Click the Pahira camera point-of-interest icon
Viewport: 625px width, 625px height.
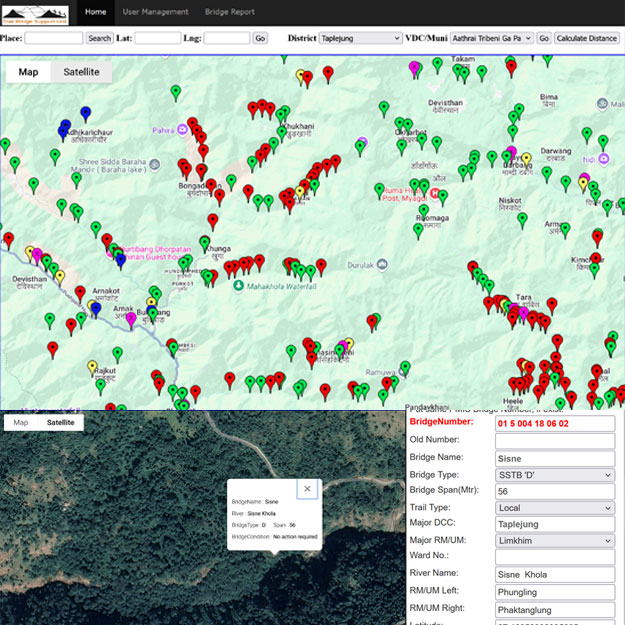pos(182,130)
